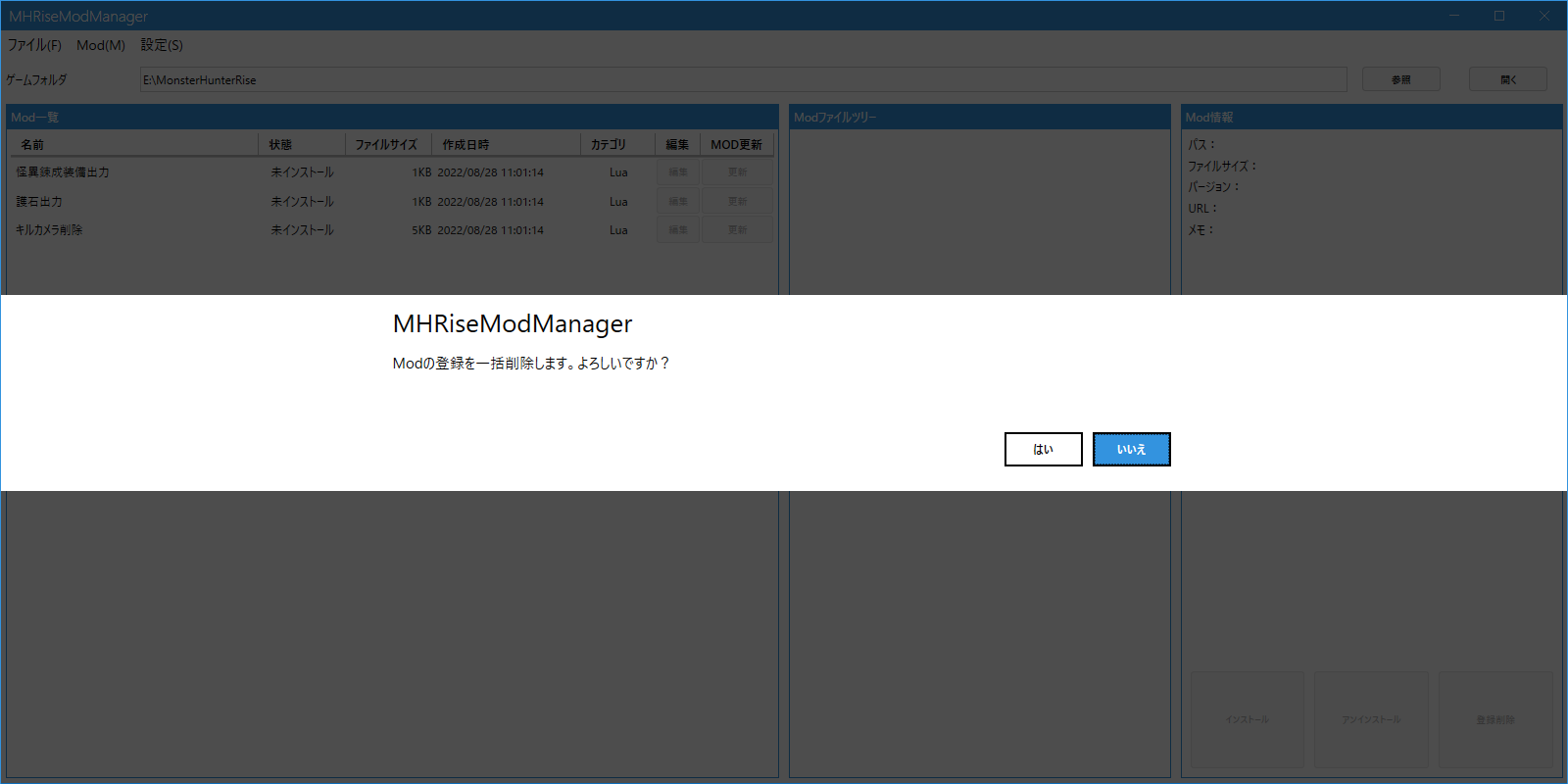Viewport: 1568px width, 784px height.
Task: Click 更新 button for 怪異錬成装備出力
Action: tap(737, 172)
